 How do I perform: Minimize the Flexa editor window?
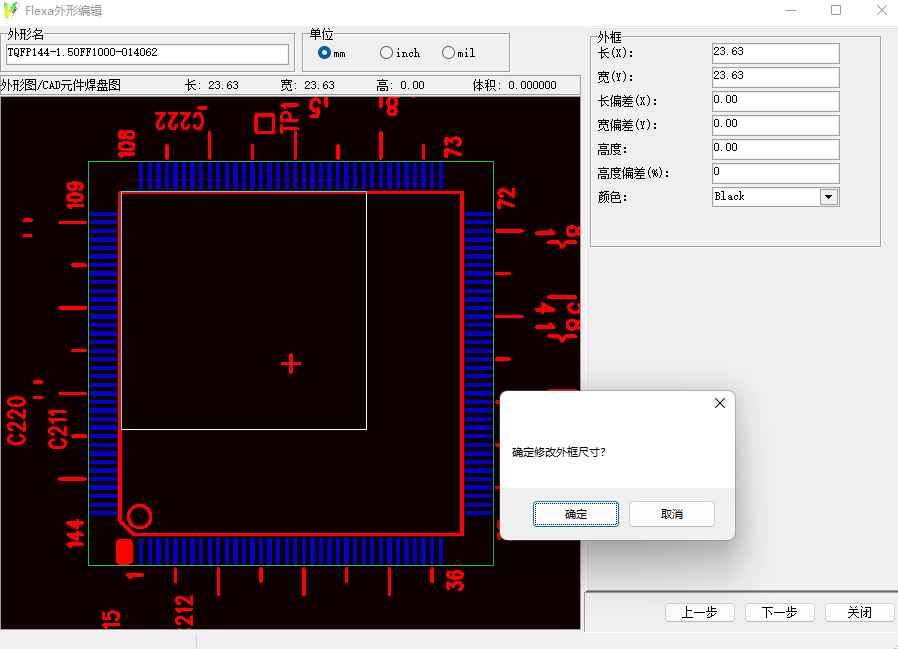coord(791,10)
